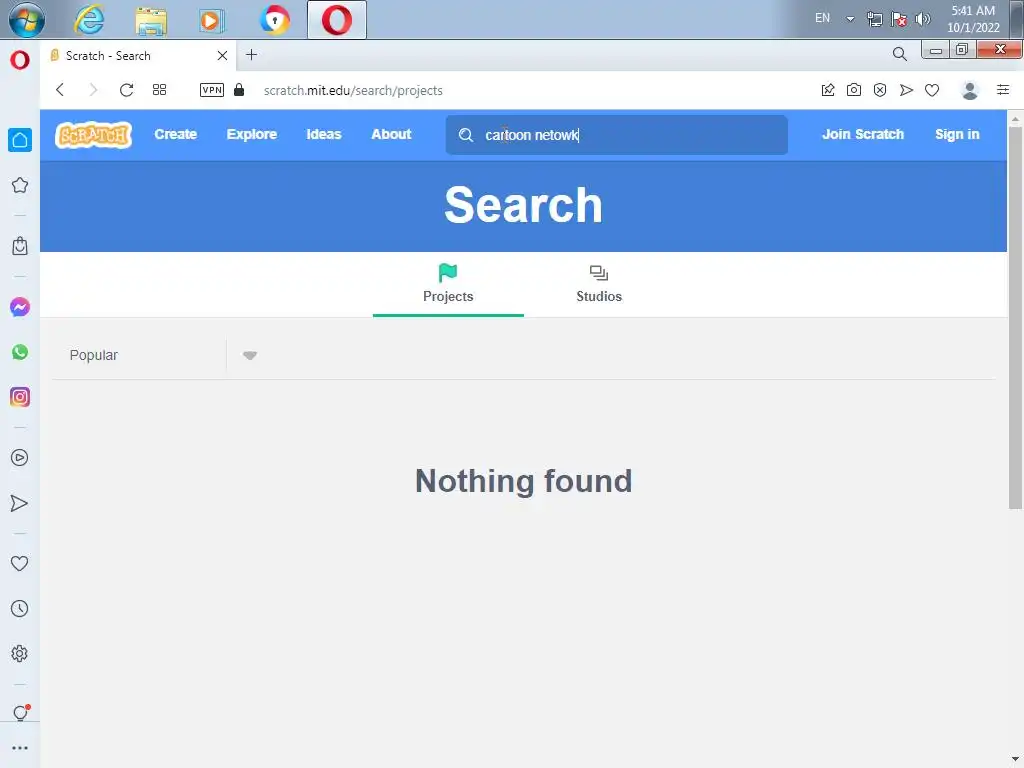Open the Opera snapshot camera tool
This screenshot has height=768, width=1024.
coord(854,90)
